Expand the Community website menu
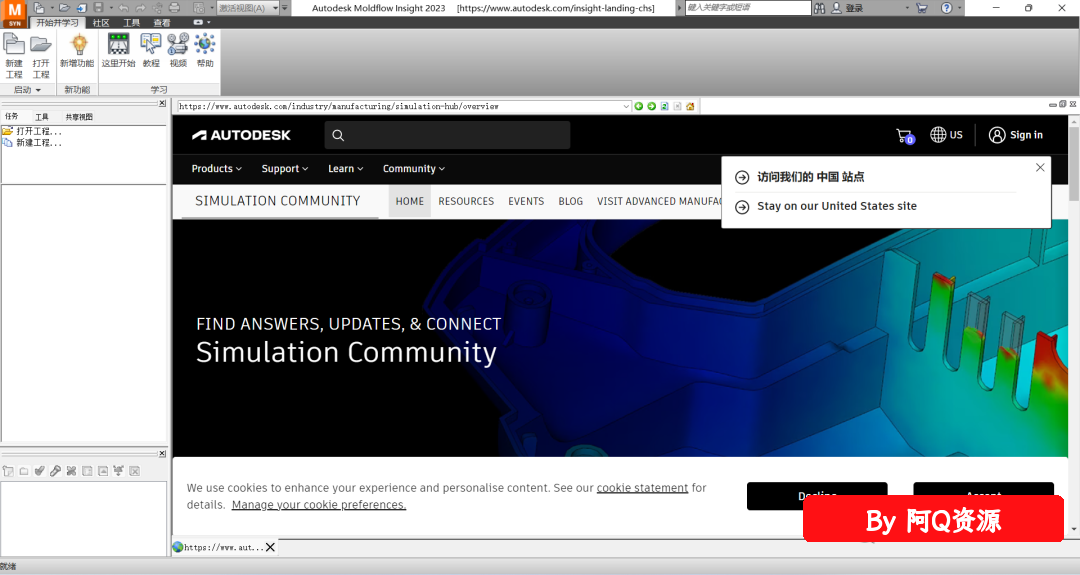The height and width of the screenshot is (575, 1080). click(413, 169)
